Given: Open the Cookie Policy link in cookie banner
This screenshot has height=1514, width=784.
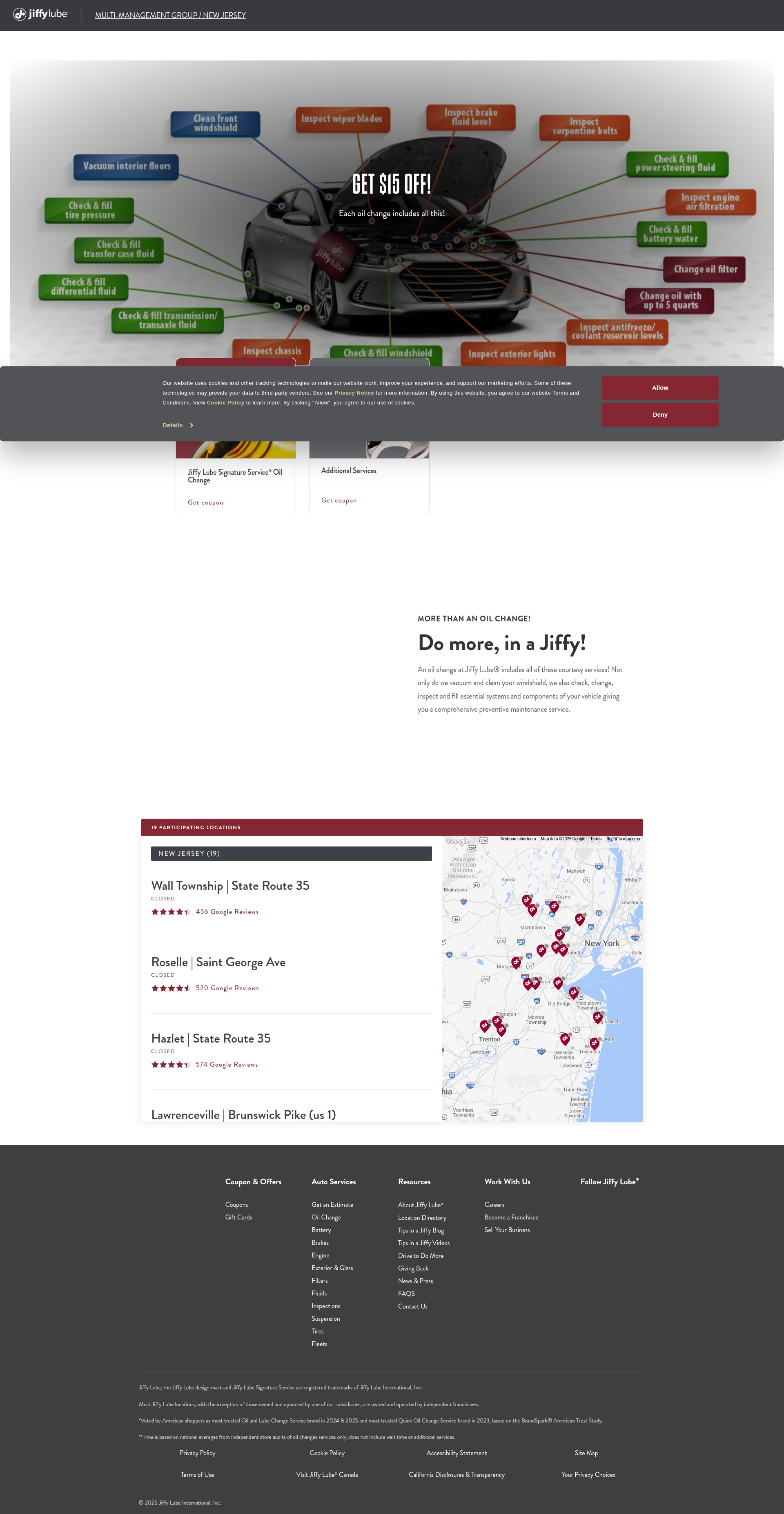Looking at the screenshot, I should (225, 402).
